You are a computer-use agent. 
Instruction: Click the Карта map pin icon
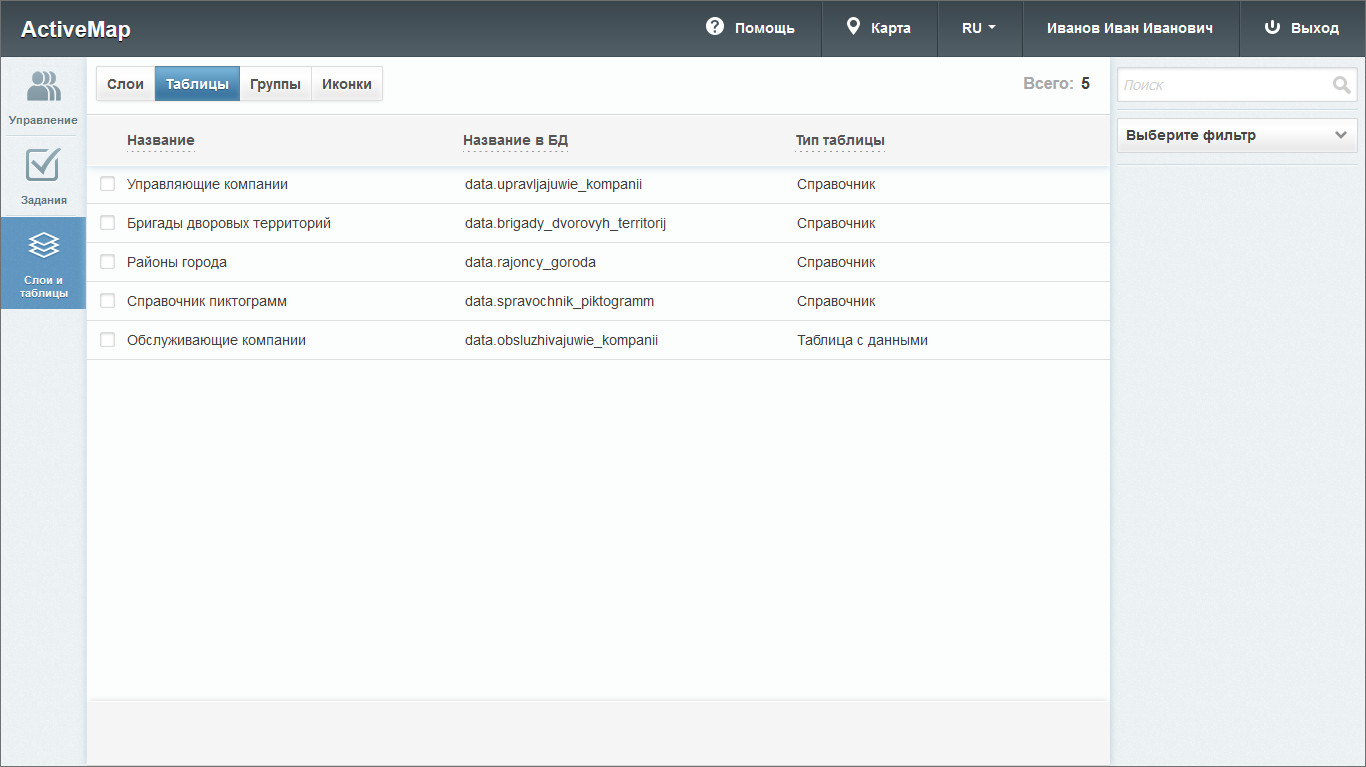pyautogui.click(x=853, y=27)
